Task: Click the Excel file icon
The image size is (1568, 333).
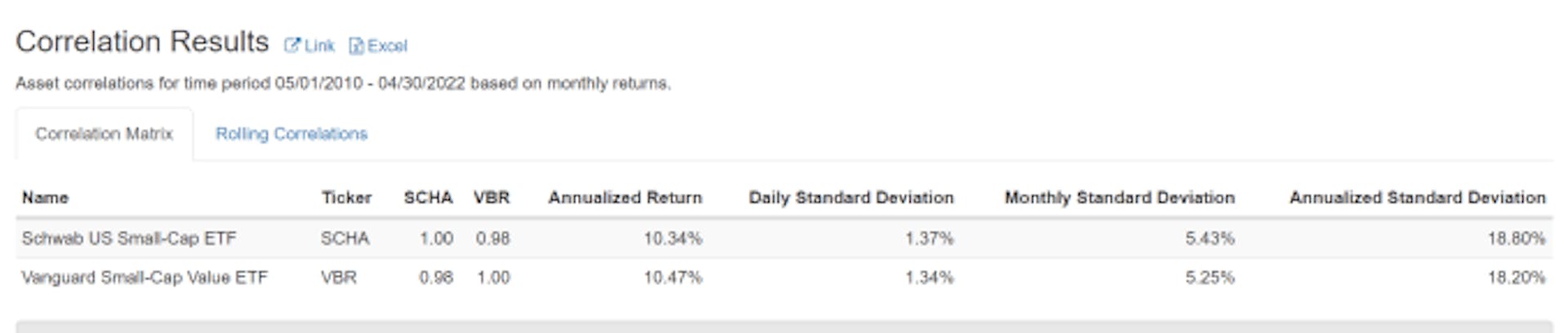Action: click(x=356, y=46)
